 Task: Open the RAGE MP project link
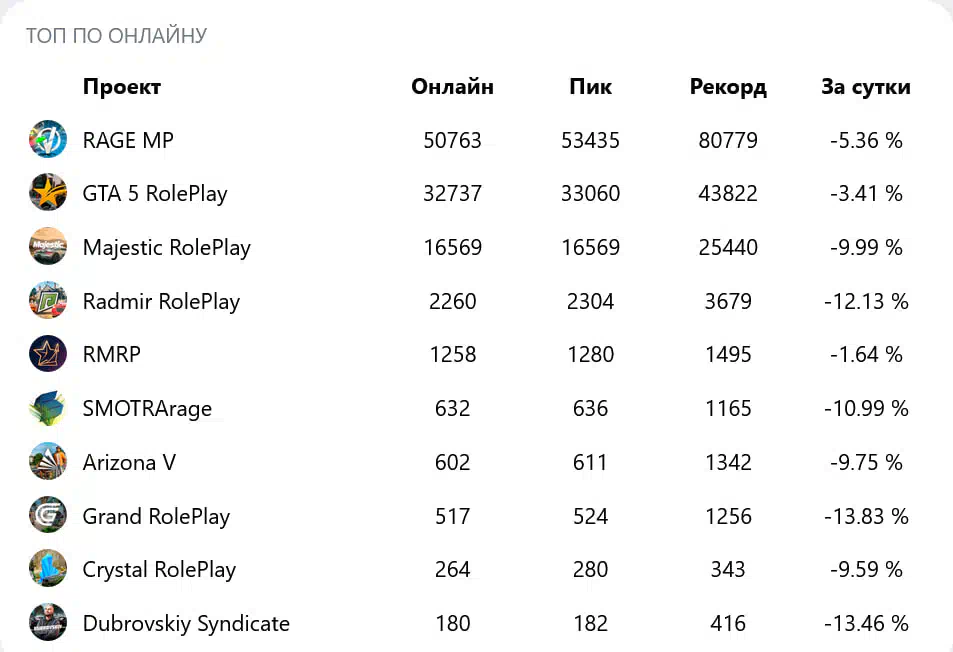pos(128,140)
